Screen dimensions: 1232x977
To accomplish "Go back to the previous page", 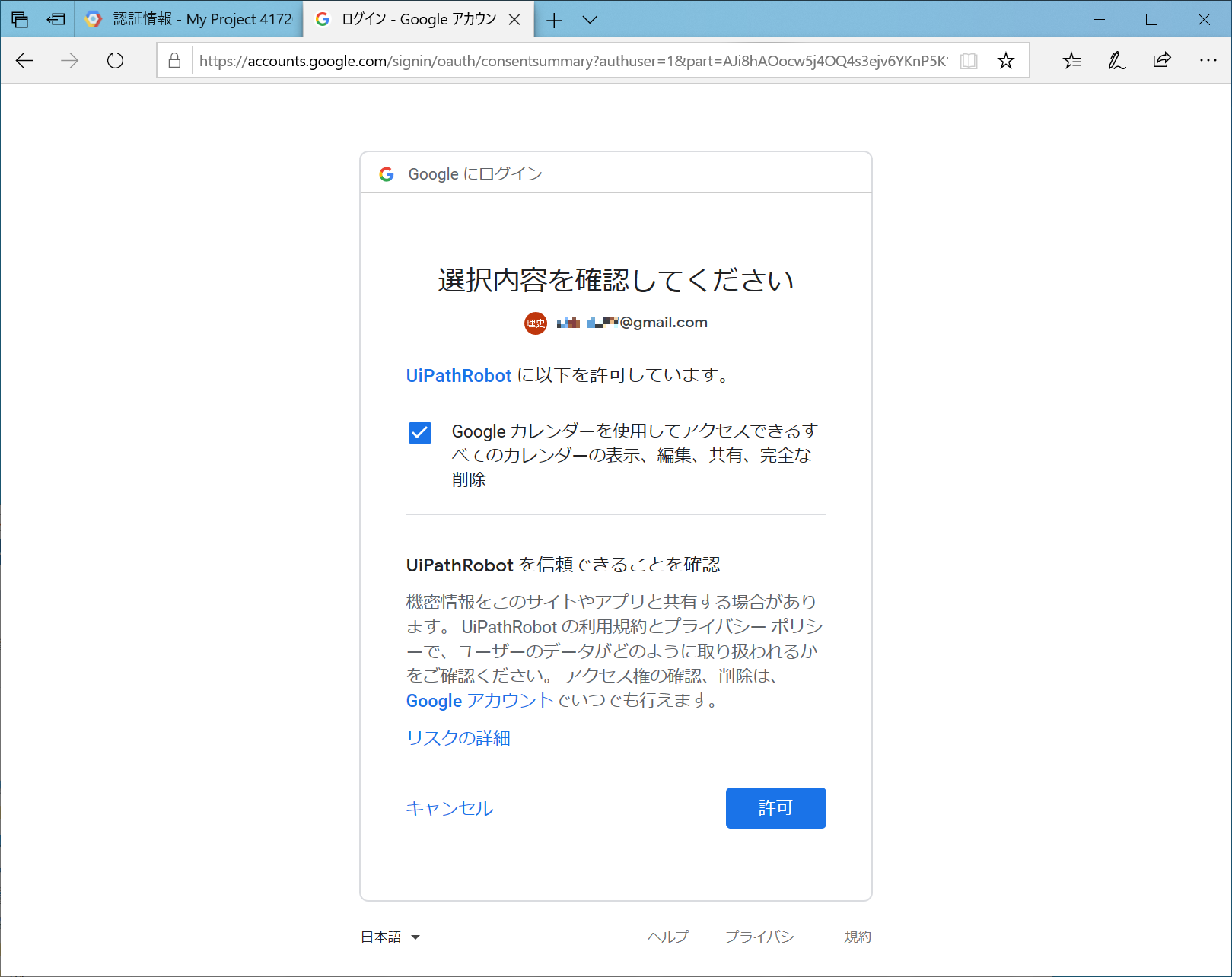I will point(24,61).
